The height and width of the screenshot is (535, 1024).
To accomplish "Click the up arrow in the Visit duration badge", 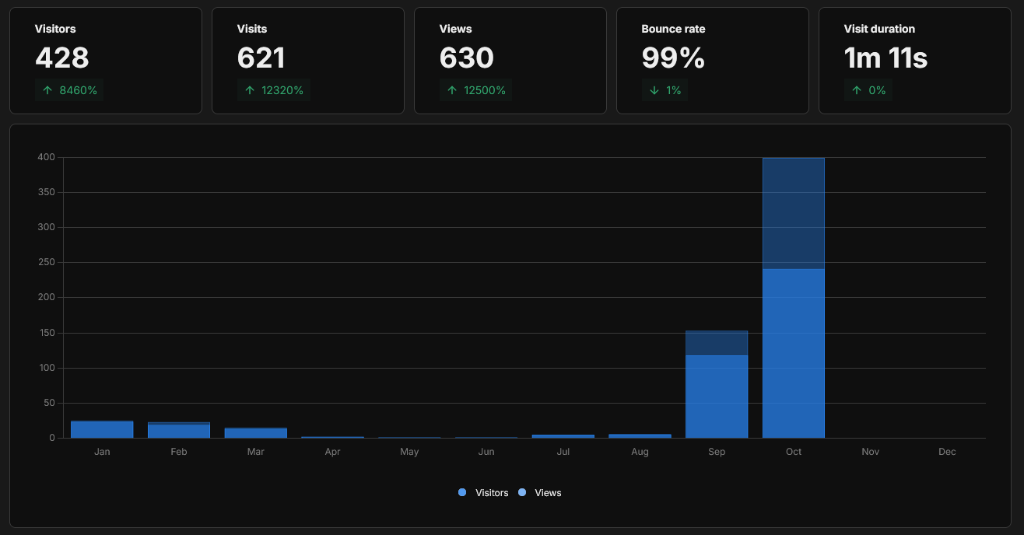I will 856,90.
